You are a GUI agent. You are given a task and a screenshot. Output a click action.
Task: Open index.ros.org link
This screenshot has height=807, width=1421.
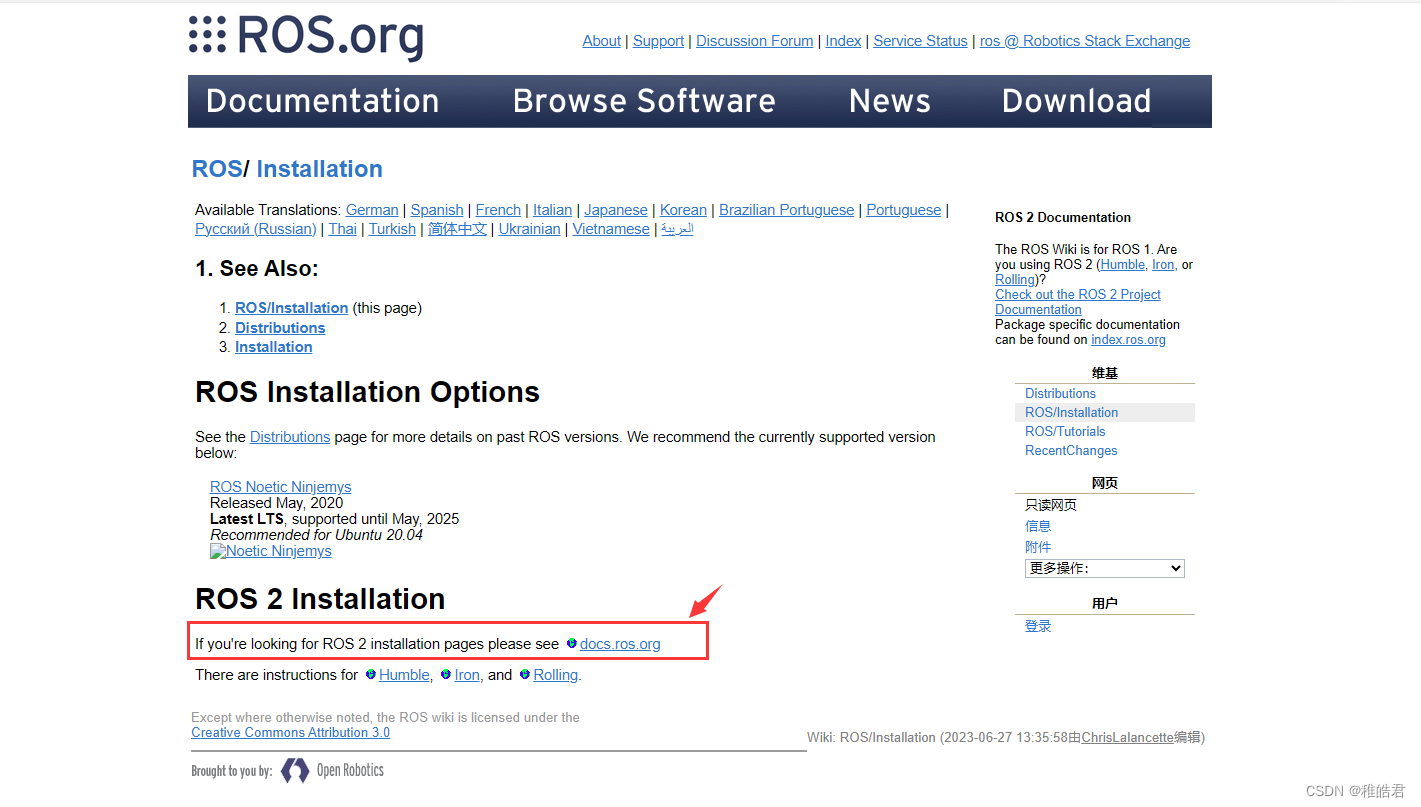tap(1128, 340)
